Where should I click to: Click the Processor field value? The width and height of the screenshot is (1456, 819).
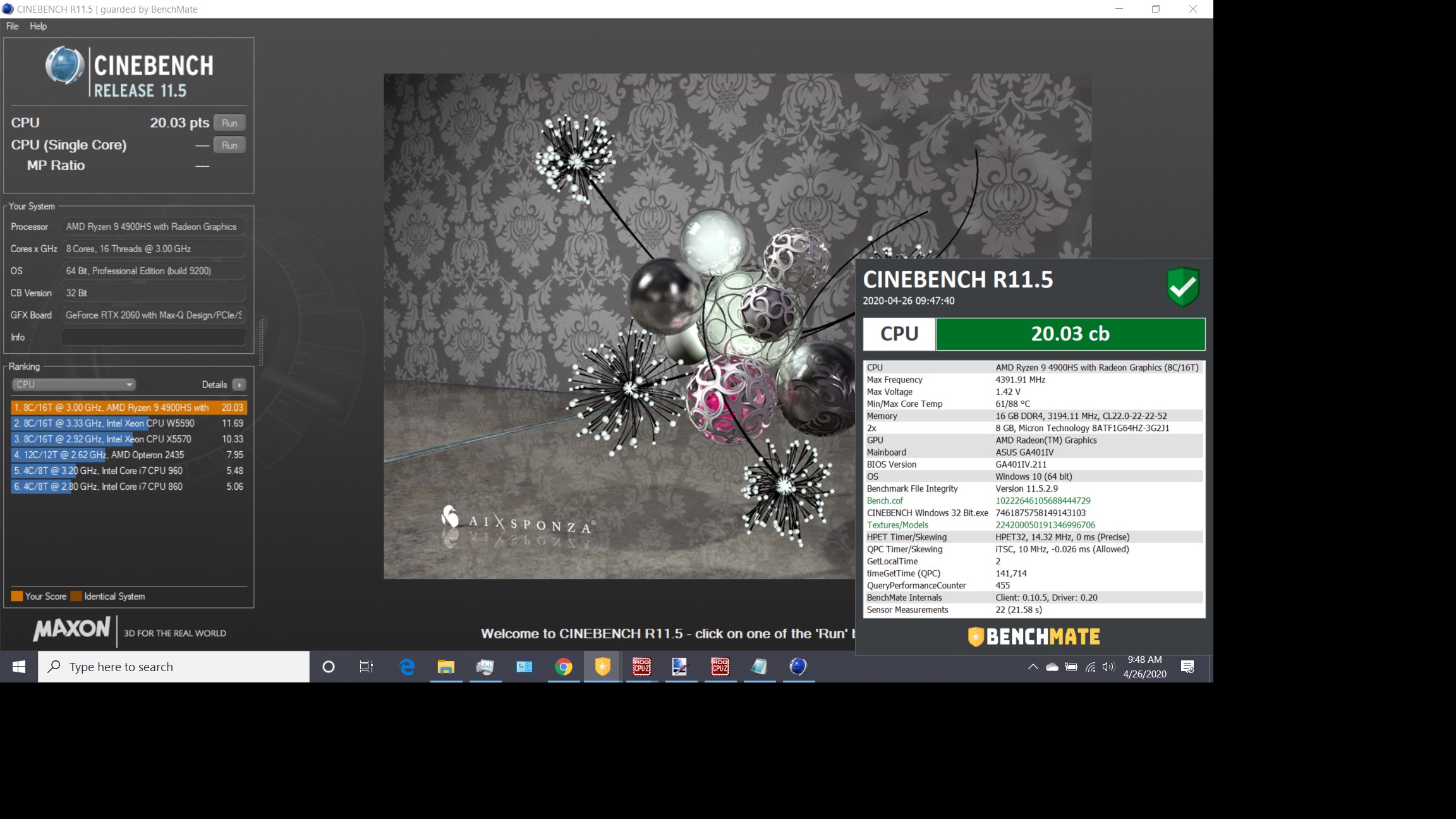point(154,227)
